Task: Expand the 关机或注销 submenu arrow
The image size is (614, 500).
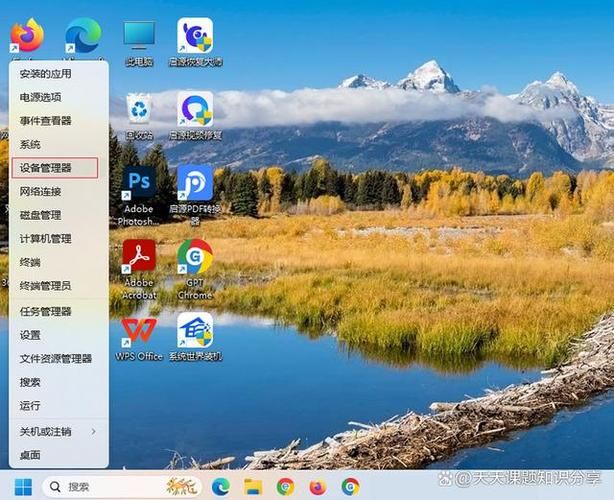Action: (x=94, y=431)
